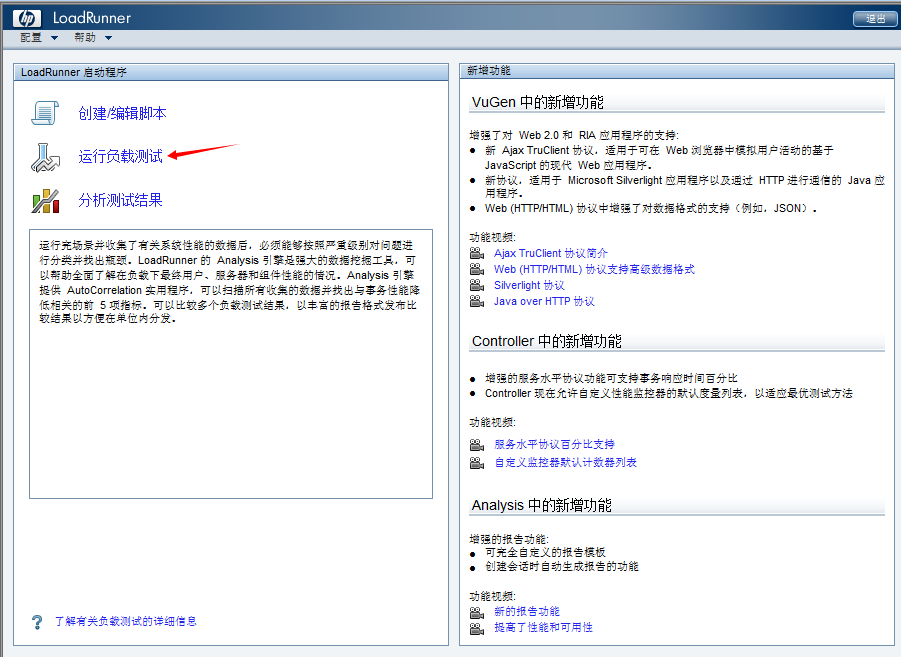Open 服务水平协议百分比支持 video link
This screenshot has height=657, width=901.
(555, 444)
